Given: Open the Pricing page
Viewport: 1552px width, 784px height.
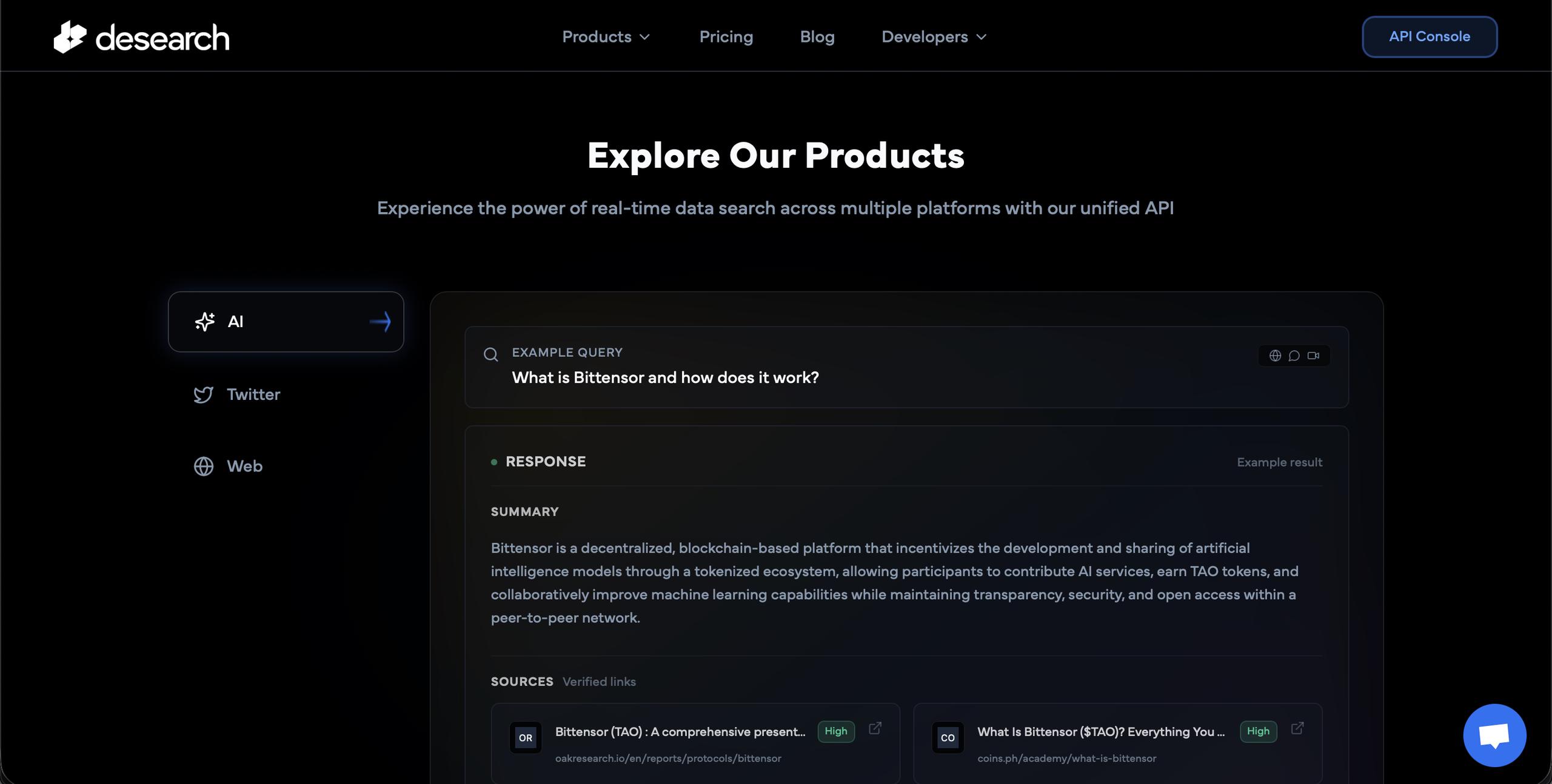Looking at the screenshot, I should [726, 37].
